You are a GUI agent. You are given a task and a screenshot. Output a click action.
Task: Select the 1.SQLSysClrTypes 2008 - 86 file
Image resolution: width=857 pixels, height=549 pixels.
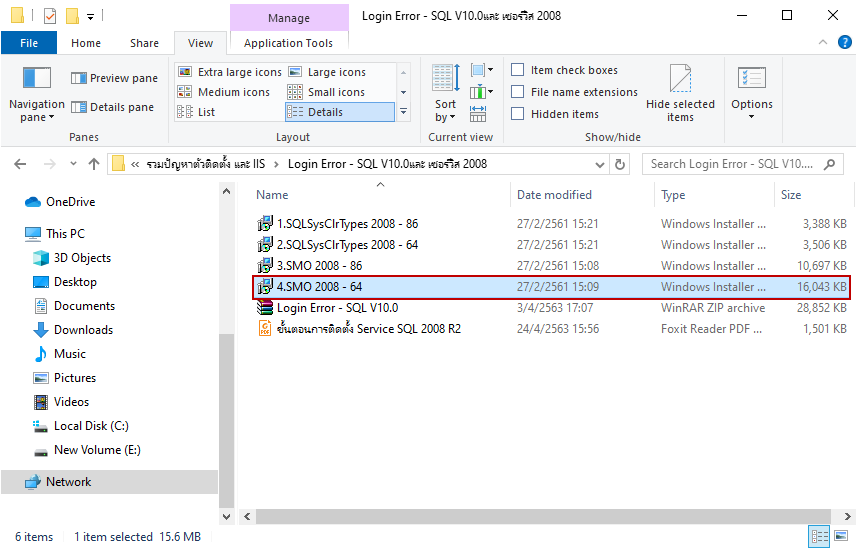[x=347, y=224]
